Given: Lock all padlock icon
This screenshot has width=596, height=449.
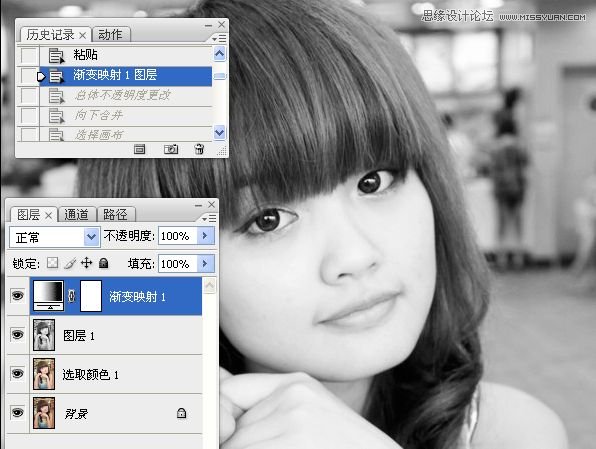Looking at the screenshot, I should (103, 263).
